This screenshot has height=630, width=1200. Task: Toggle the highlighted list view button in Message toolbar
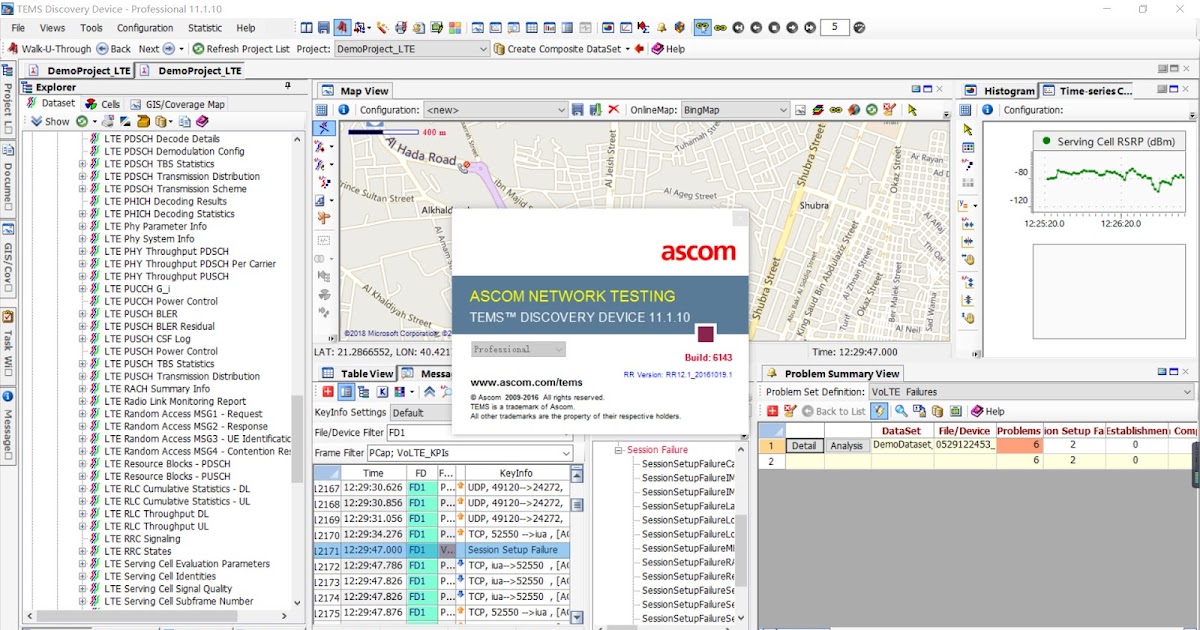pos(345,392)
